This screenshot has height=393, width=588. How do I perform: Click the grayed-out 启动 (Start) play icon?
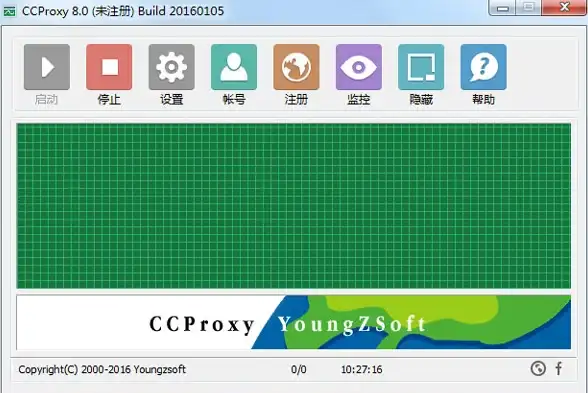(x=47, y=67)
